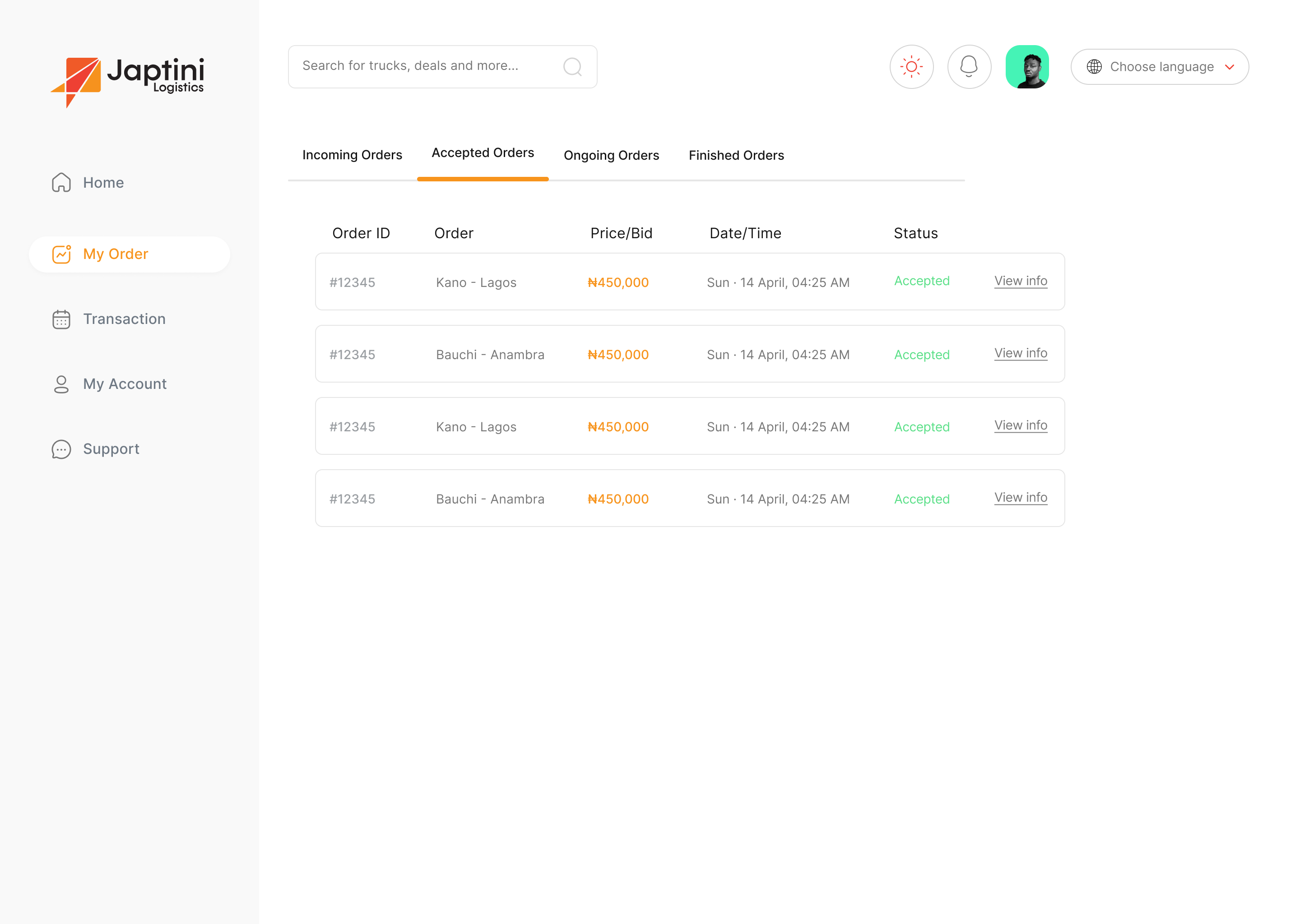1300x924 pixels.
Task: Click the search magnifier icon
Action: [572, 67]
